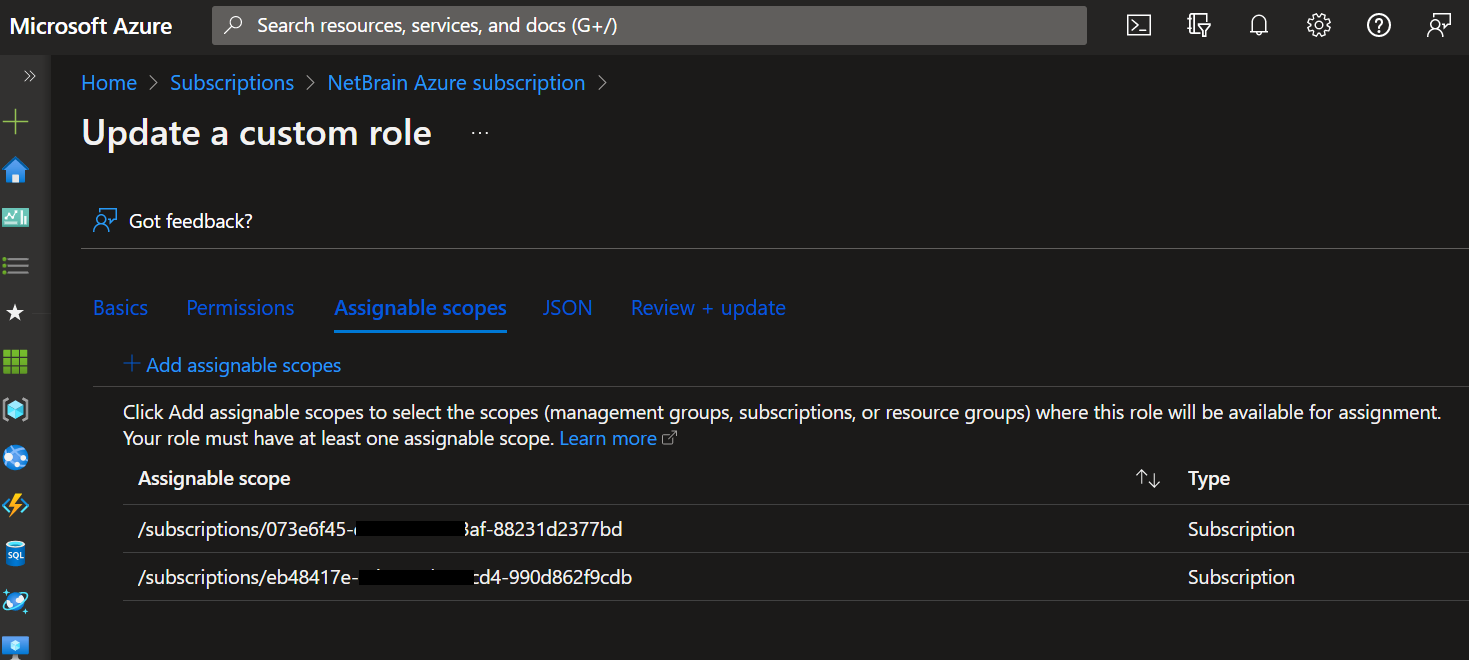Viewport: 1469px width, 660px height.
Task: Open Dashboard from the sidebar chart icon
Action: 16,217
